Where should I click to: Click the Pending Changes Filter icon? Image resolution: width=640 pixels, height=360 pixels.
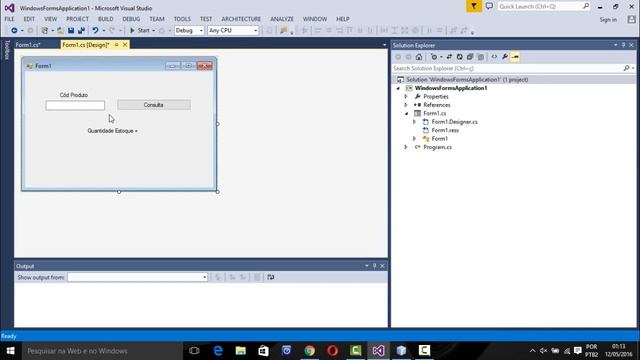(x=434, y=57)
